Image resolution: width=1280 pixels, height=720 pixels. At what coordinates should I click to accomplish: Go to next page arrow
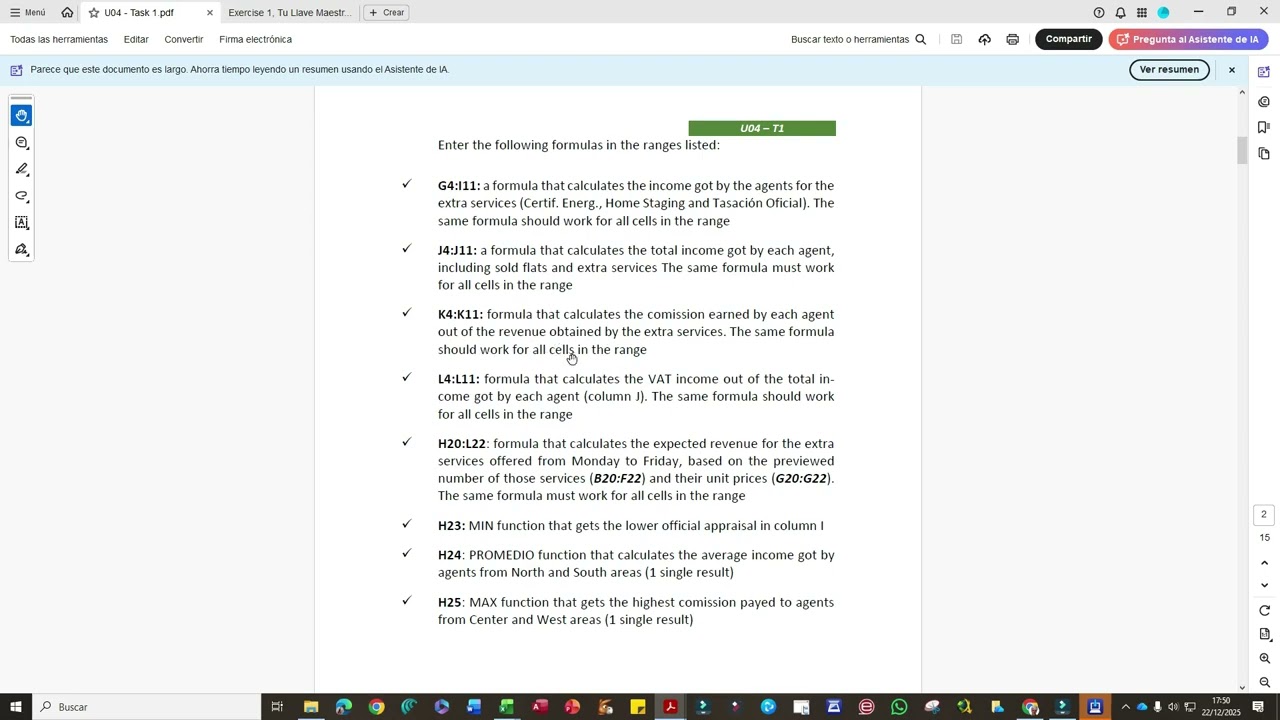point(1264,585)
